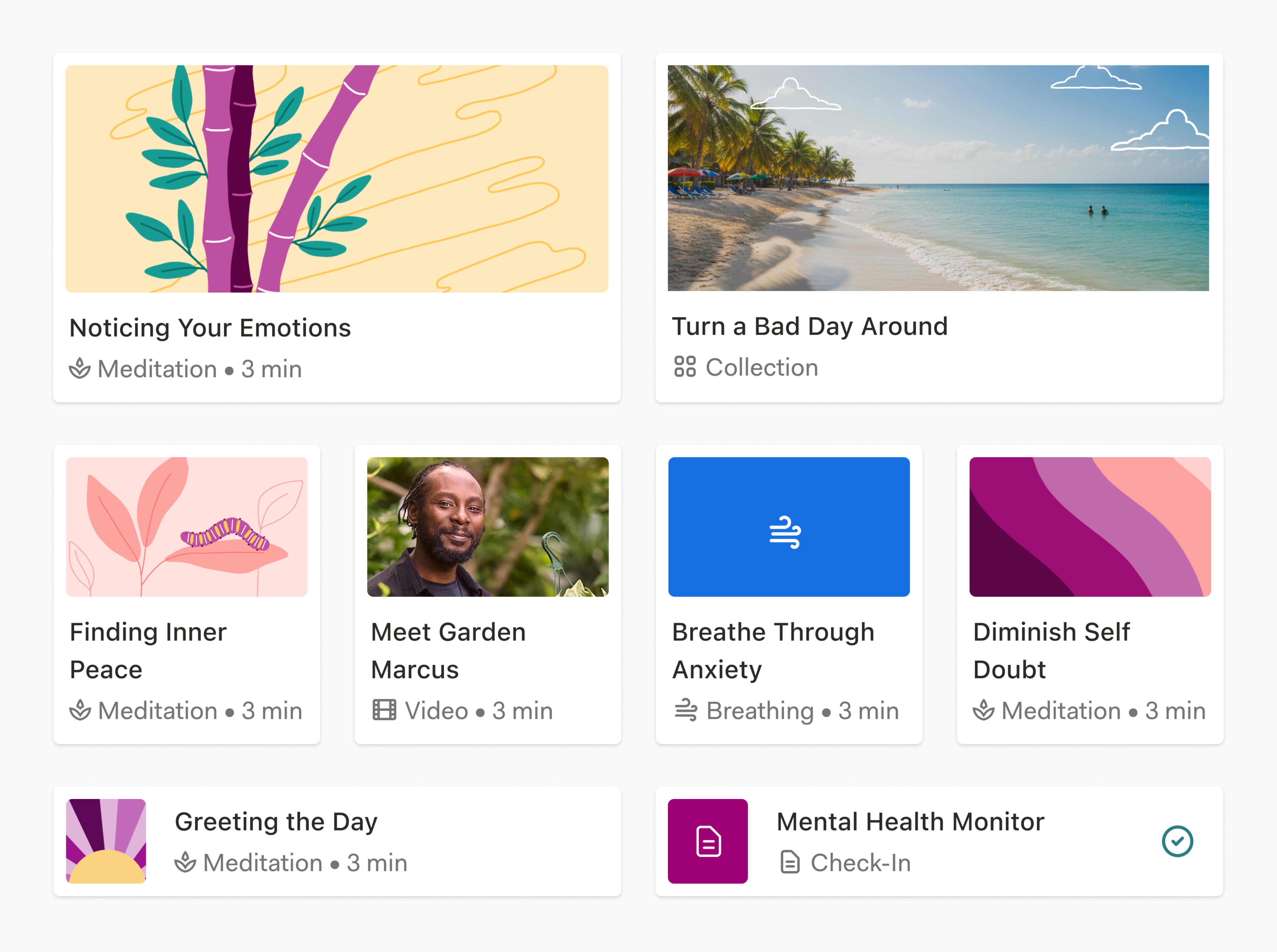Click the sunrise Greeting the Day thumbnail
Screen dimensions: 1277x952
pos(106,841)
